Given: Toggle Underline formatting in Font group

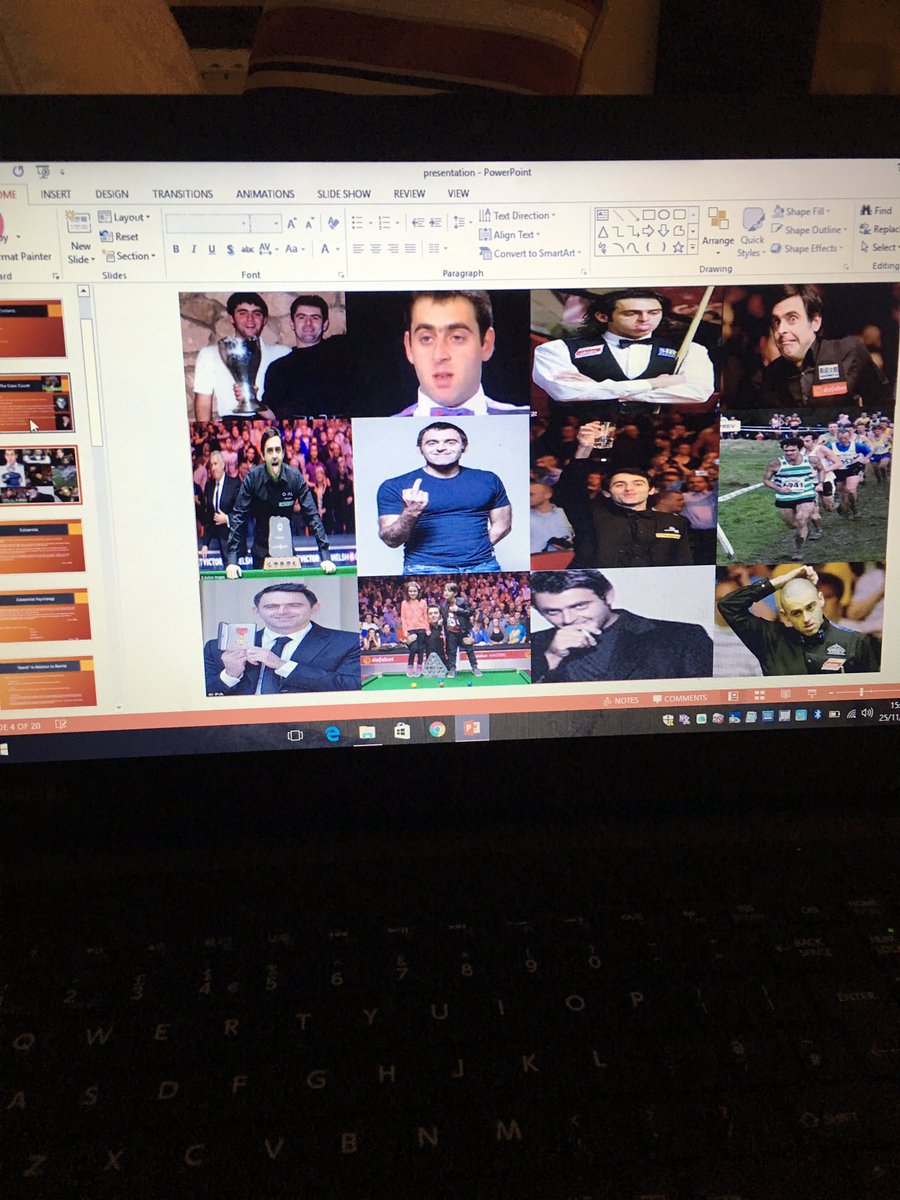Looking at the screenshot, I should pyautogui.click(x=211, y=249).
